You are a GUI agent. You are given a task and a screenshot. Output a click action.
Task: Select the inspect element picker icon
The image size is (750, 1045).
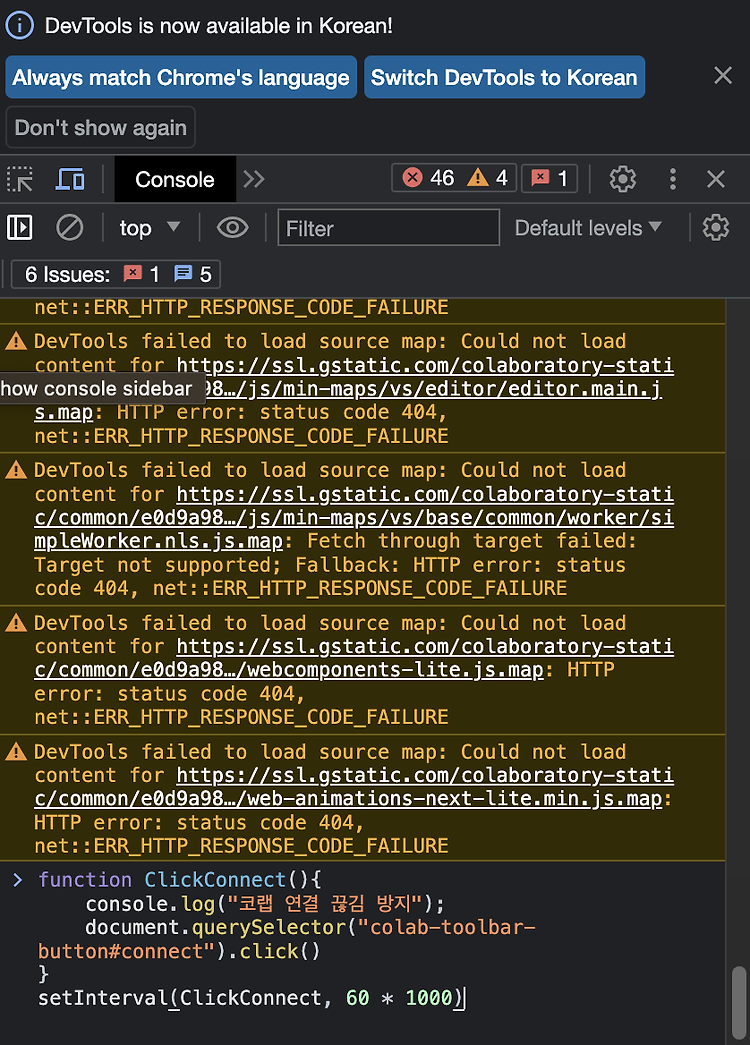tap(20, 179)
